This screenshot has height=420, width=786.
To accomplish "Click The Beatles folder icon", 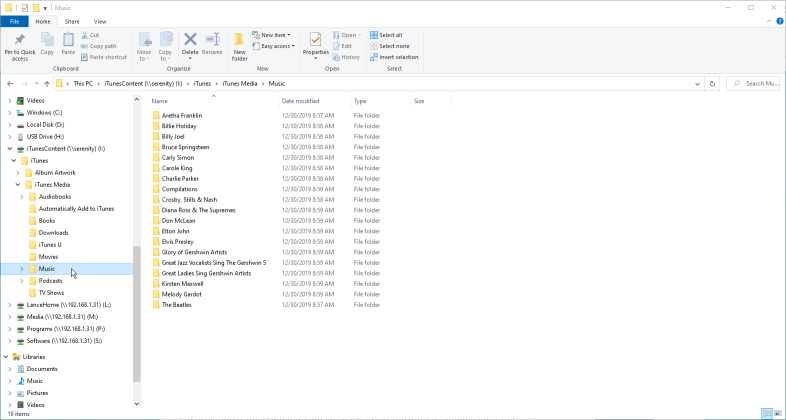I will [x=156, y=305].
